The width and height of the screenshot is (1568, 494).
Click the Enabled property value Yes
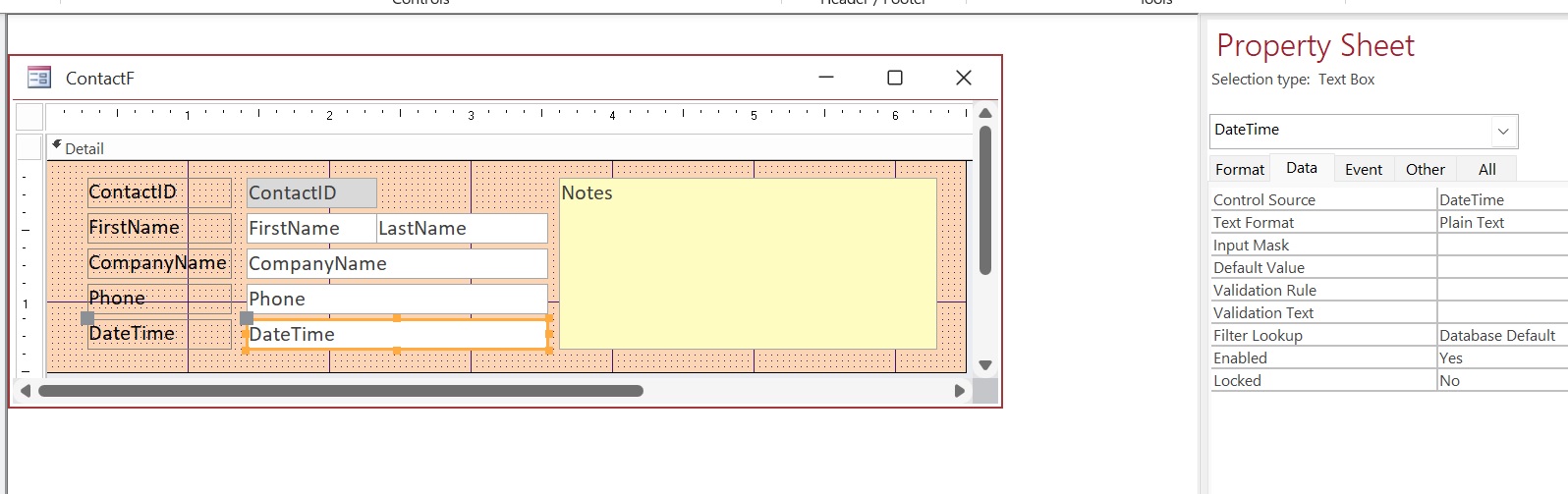(1500, 358)
